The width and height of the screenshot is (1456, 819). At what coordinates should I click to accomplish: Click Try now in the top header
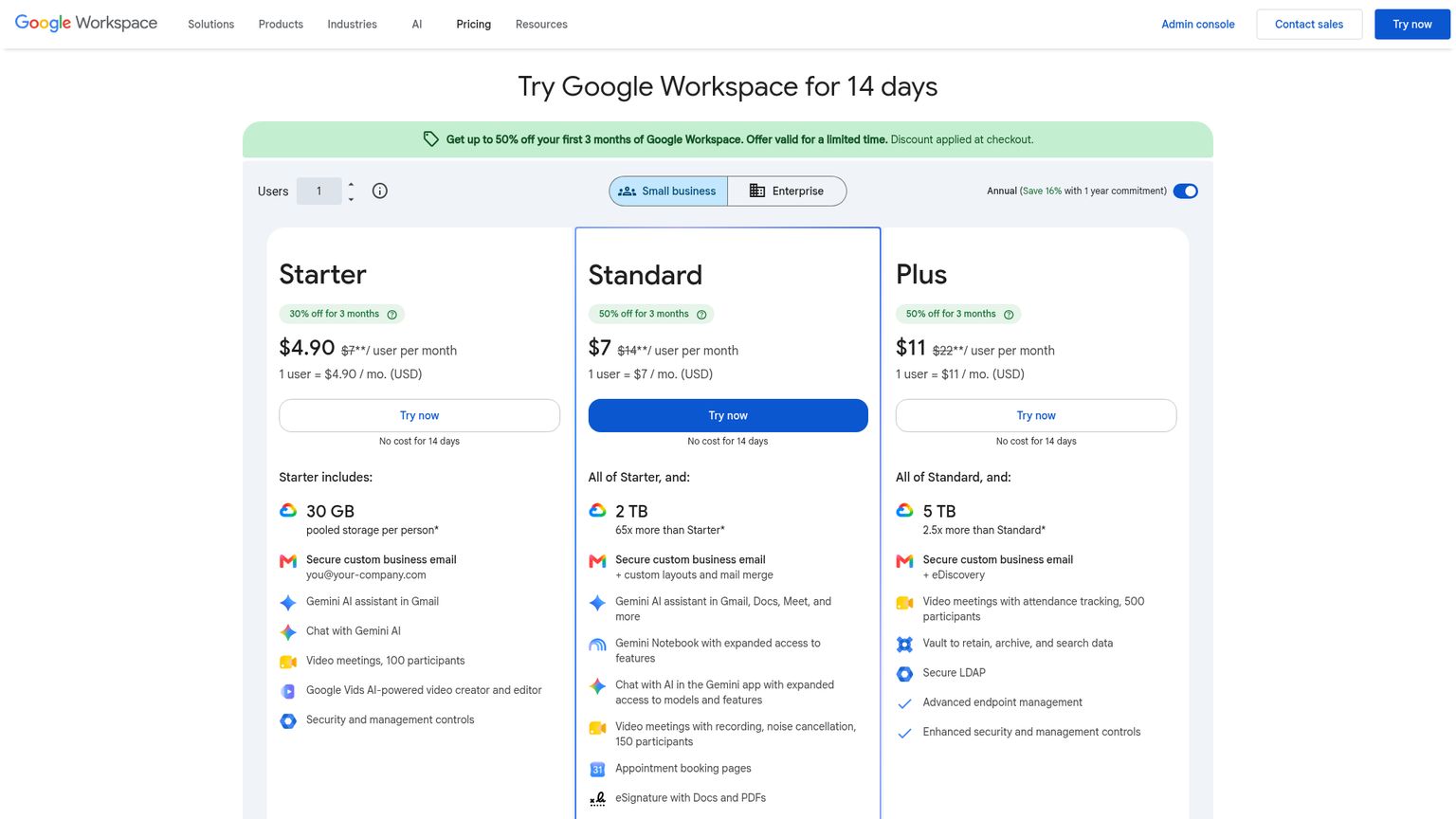pyautogui.click(x=1411, y=24)
